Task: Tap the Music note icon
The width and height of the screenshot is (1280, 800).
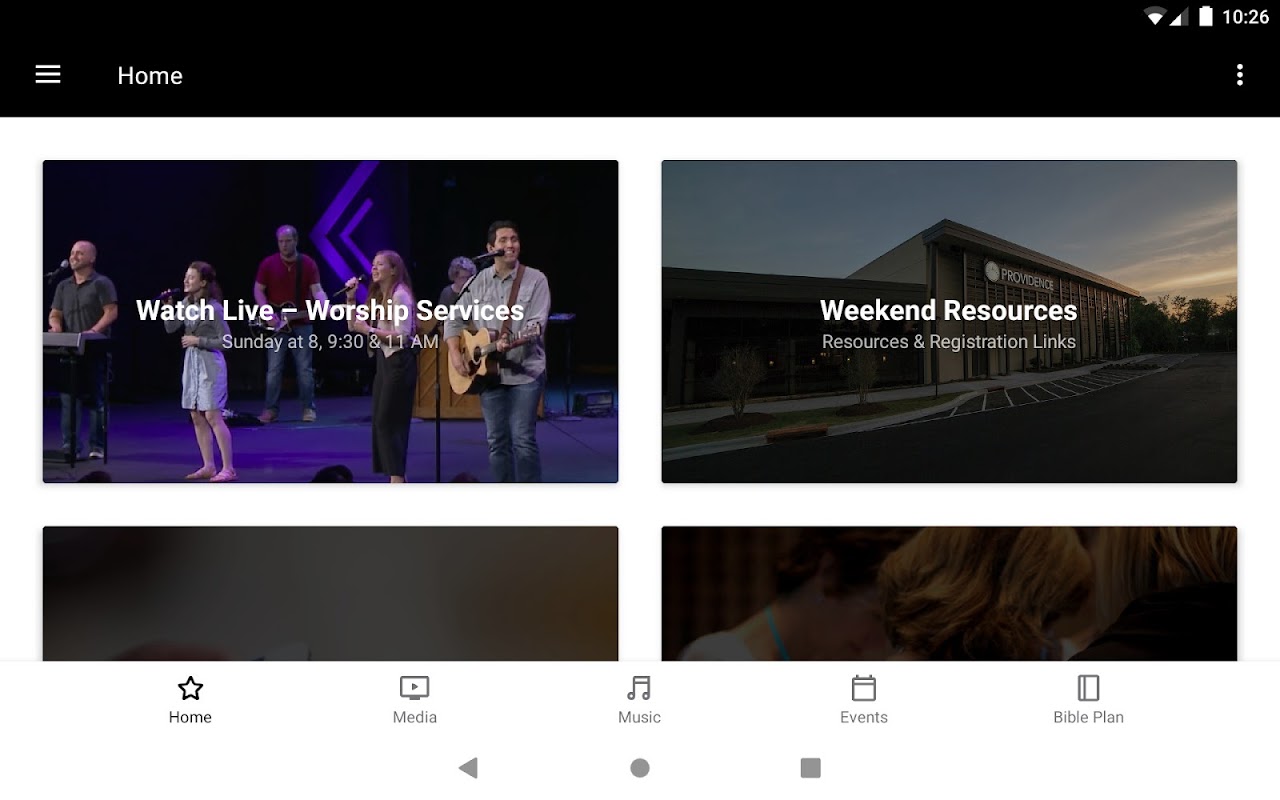Action: coord(639,688)
